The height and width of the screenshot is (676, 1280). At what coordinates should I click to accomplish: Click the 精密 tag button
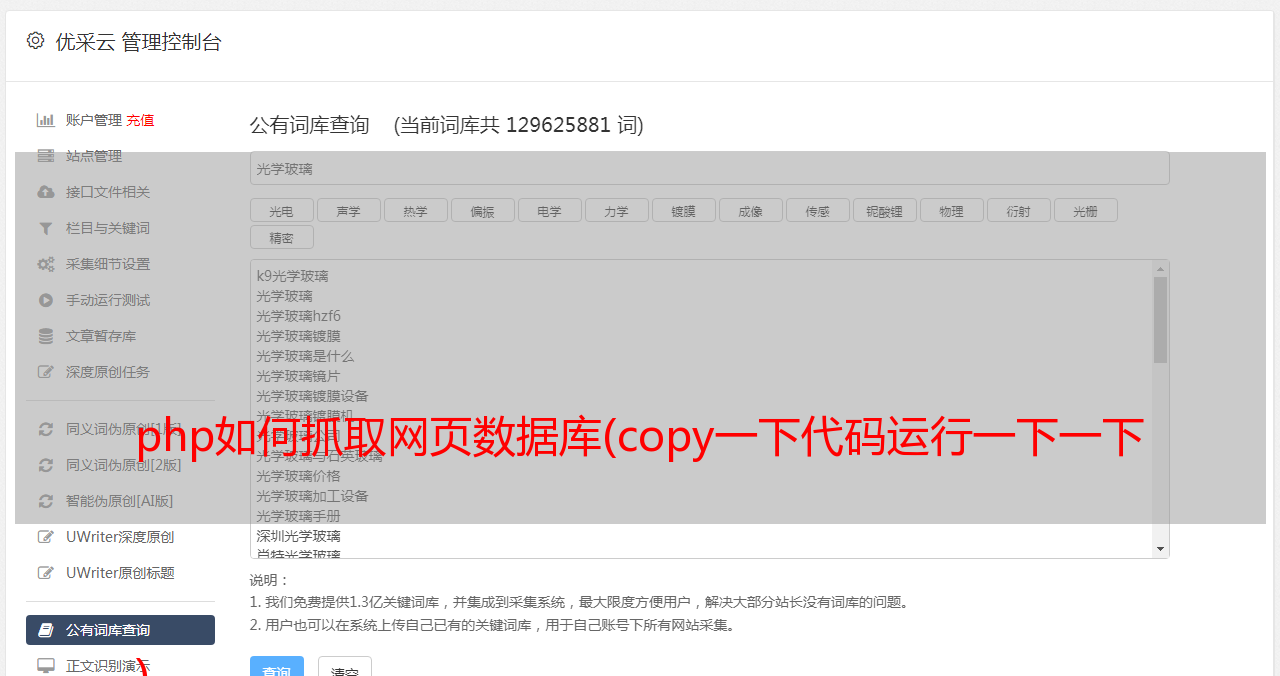pos(281,237)
